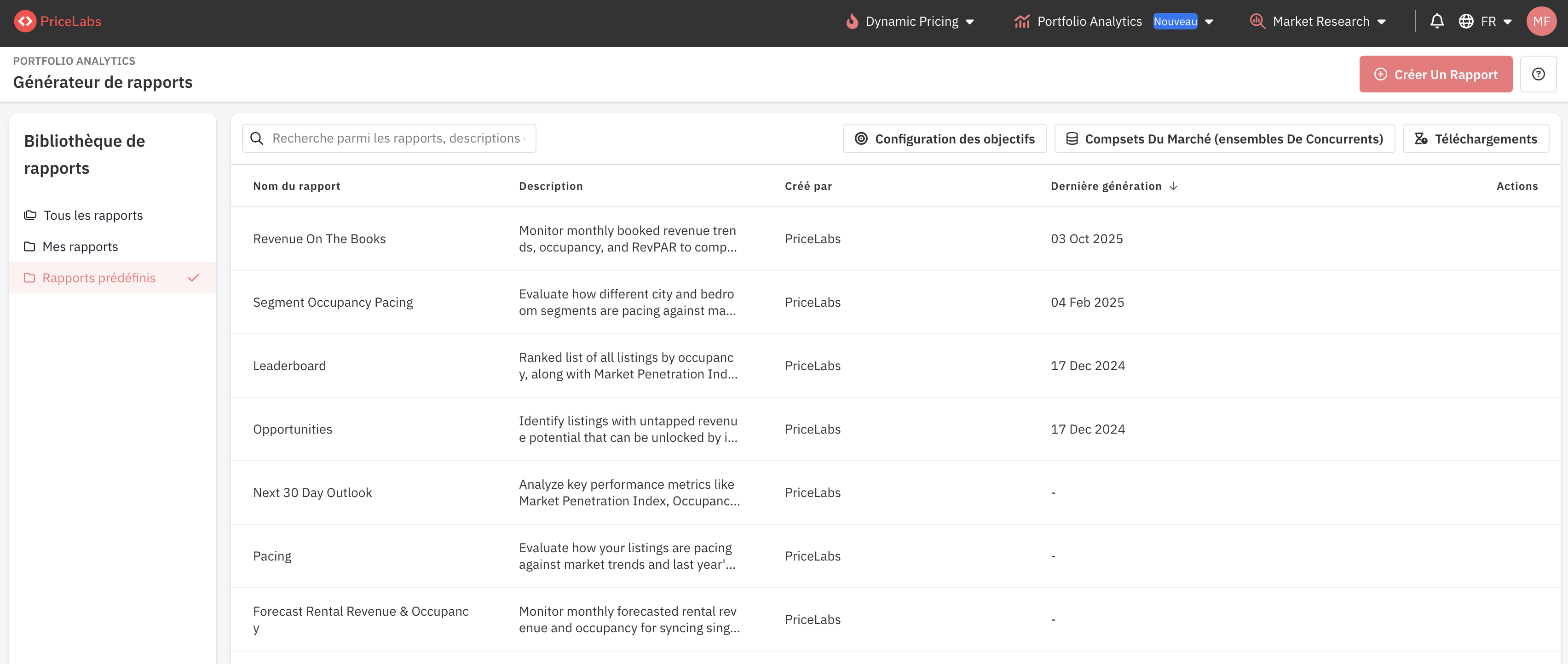This screenshot has height=664, width=1568.
Task: Open Compsets Du Marché button
Action: coord(1224,139)
